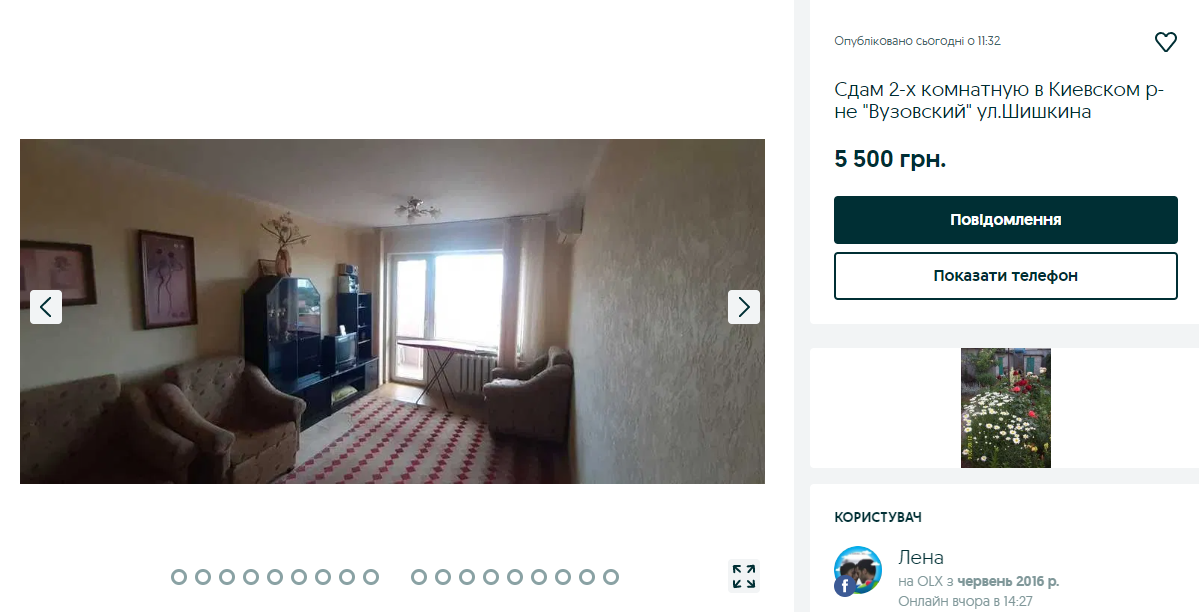Image resolution: width=1199 pixels, height=612 pixels.
Task: Jump to the fourth gallery dot
Action: (x=251, y=577)
